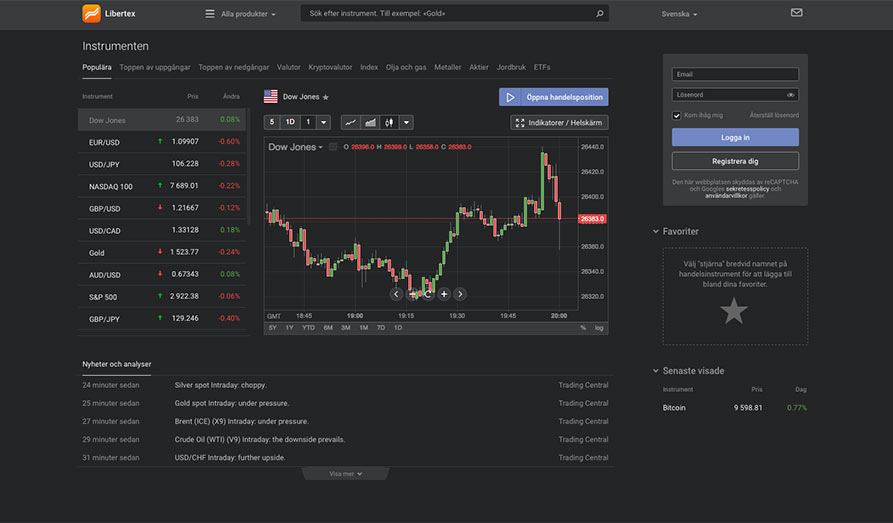Screen dimensions: 893x523
Task: Open the chart type dropdown arrow
Action: (406, 122)
